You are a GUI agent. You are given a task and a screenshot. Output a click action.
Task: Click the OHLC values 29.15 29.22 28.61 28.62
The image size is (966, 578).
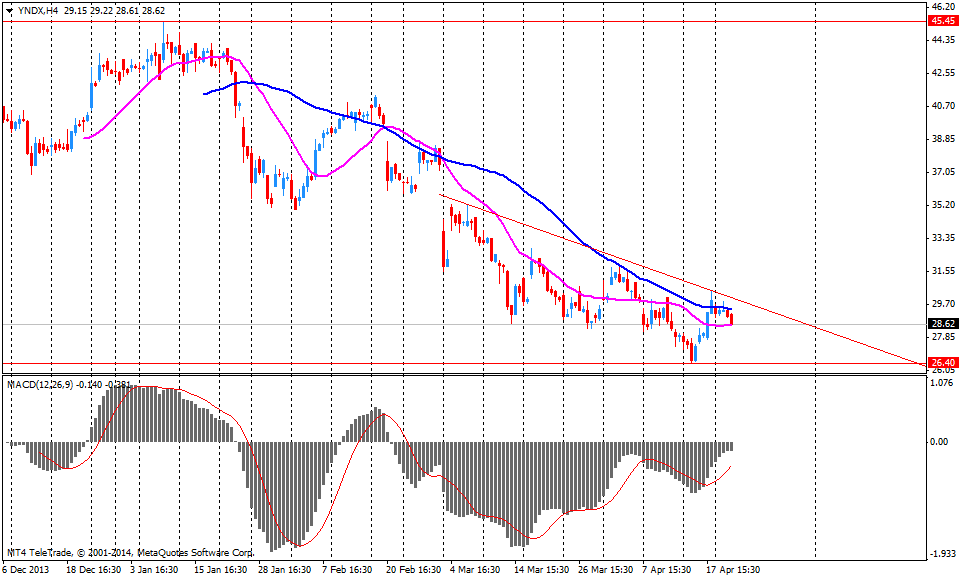point(115,10)
